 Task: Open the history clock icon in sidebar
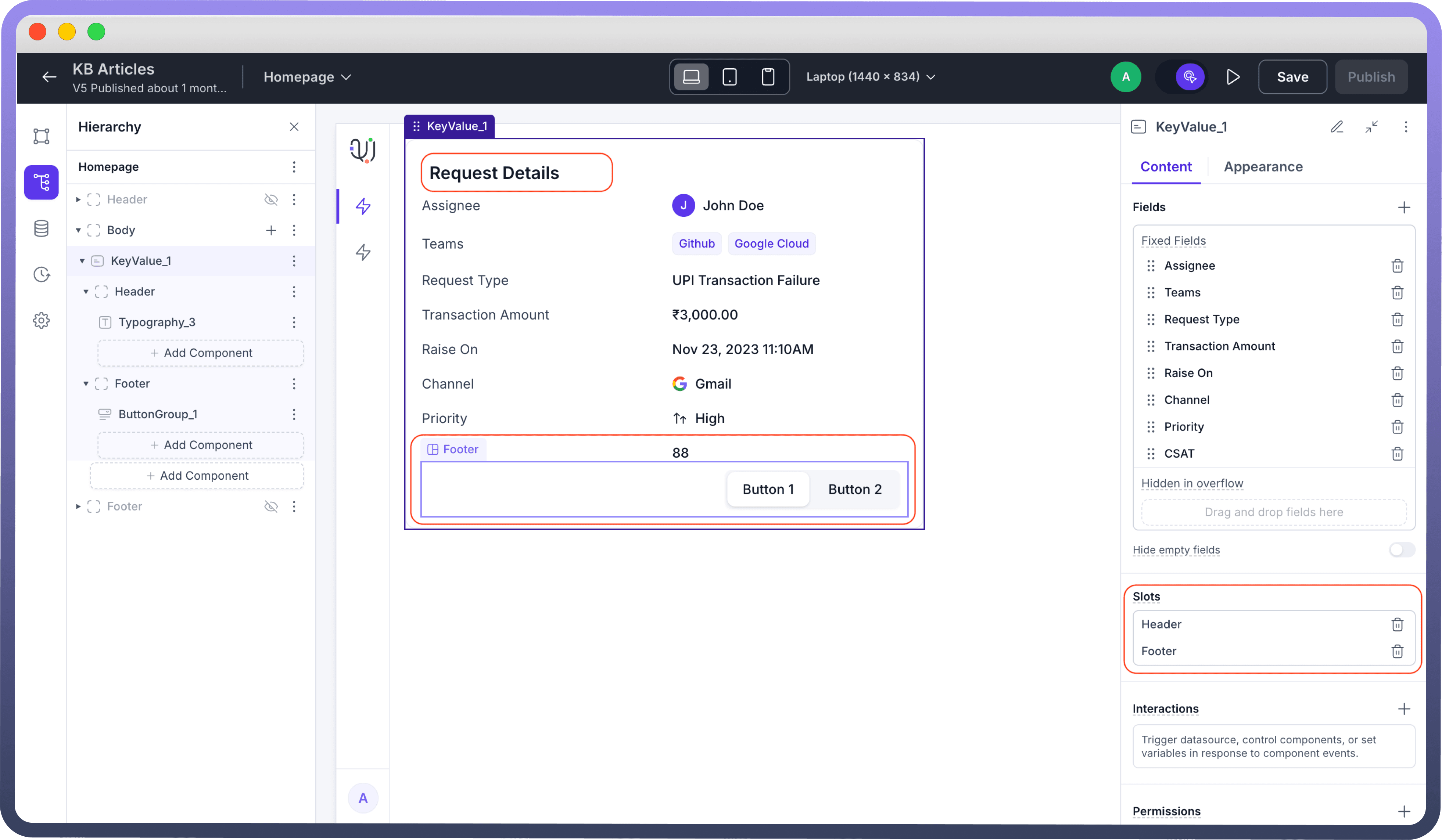[41, 274]
